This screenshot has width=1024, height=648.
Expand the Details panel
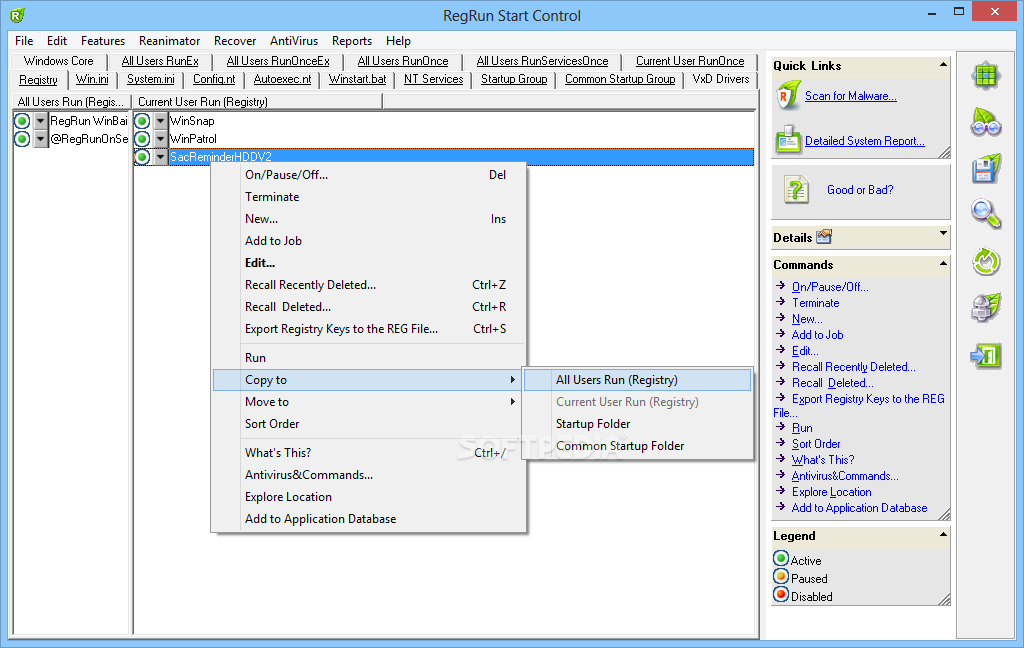(x=943, y=233)
